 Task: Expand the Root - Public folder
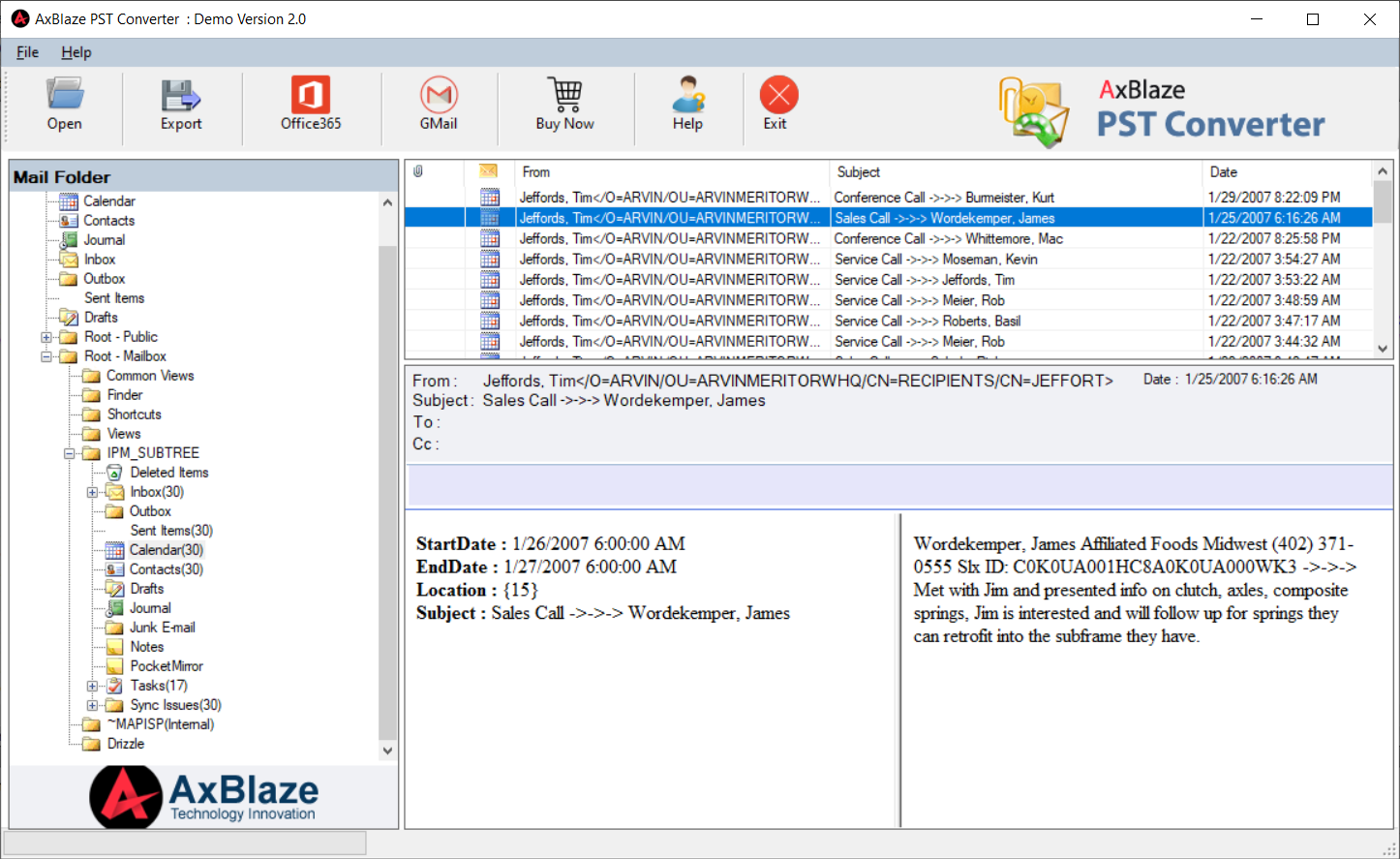tap(46, 337)
